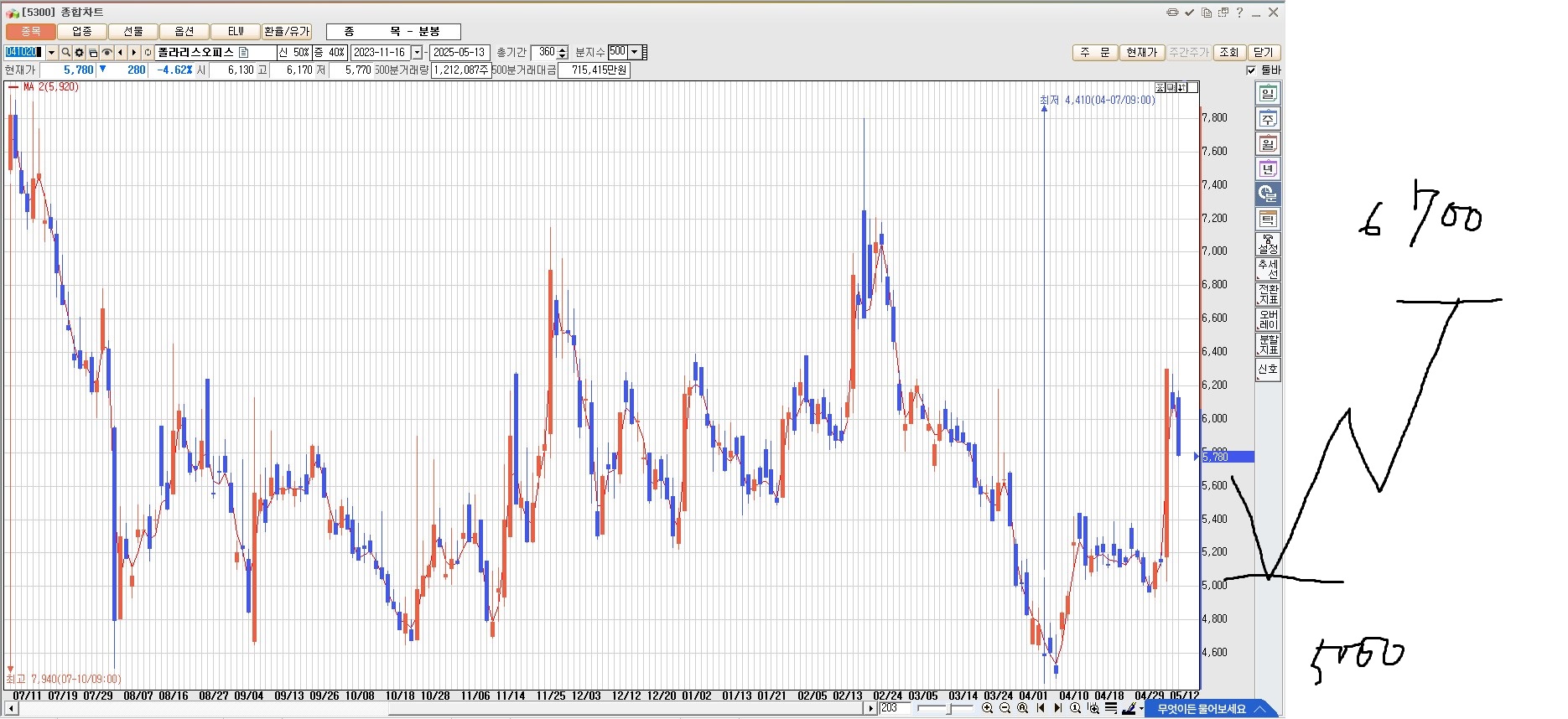Switch to the 선물 tab
The width and height of the screenshot is (1568, 719).
click(133, 32)
